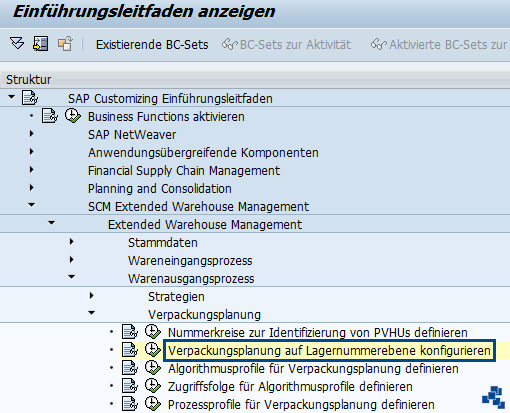Open documentation icon for Prozessprofile für Verpackungsplanung
The image size is (510, 413).
point(130,404)
